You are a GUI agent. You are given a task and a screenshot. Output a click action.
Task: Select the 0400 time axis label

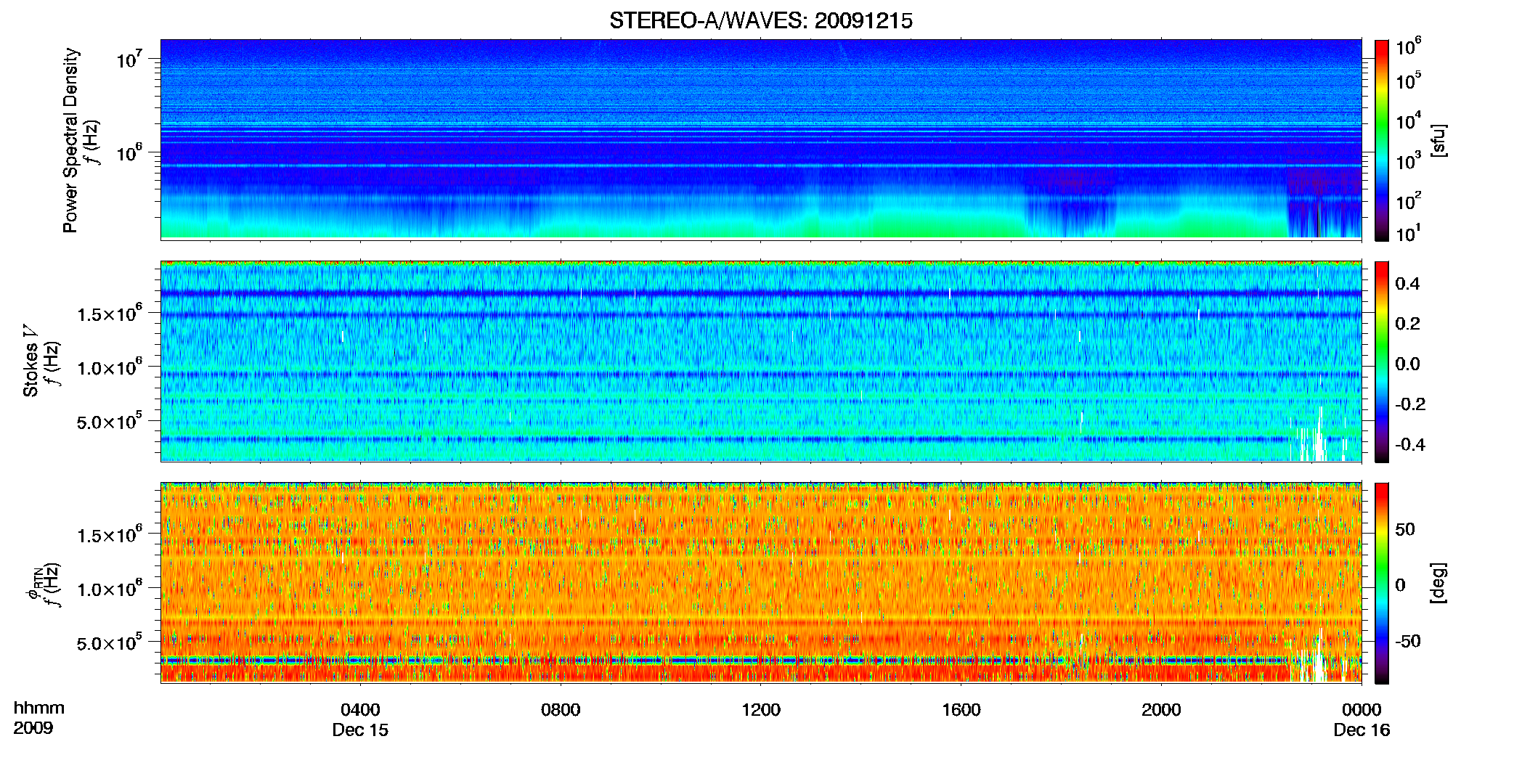point(360,710)
